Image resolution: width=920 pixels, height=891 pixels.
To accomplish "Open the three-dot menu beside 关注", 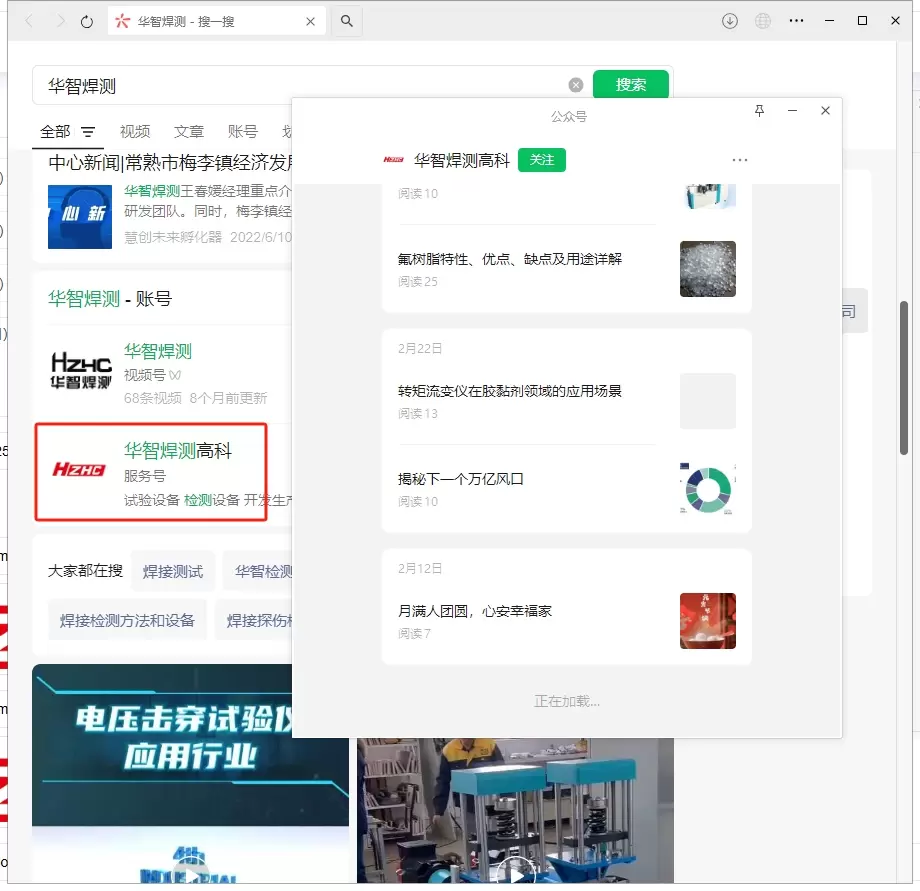I will pyautogui.click(x=740, y=160).
